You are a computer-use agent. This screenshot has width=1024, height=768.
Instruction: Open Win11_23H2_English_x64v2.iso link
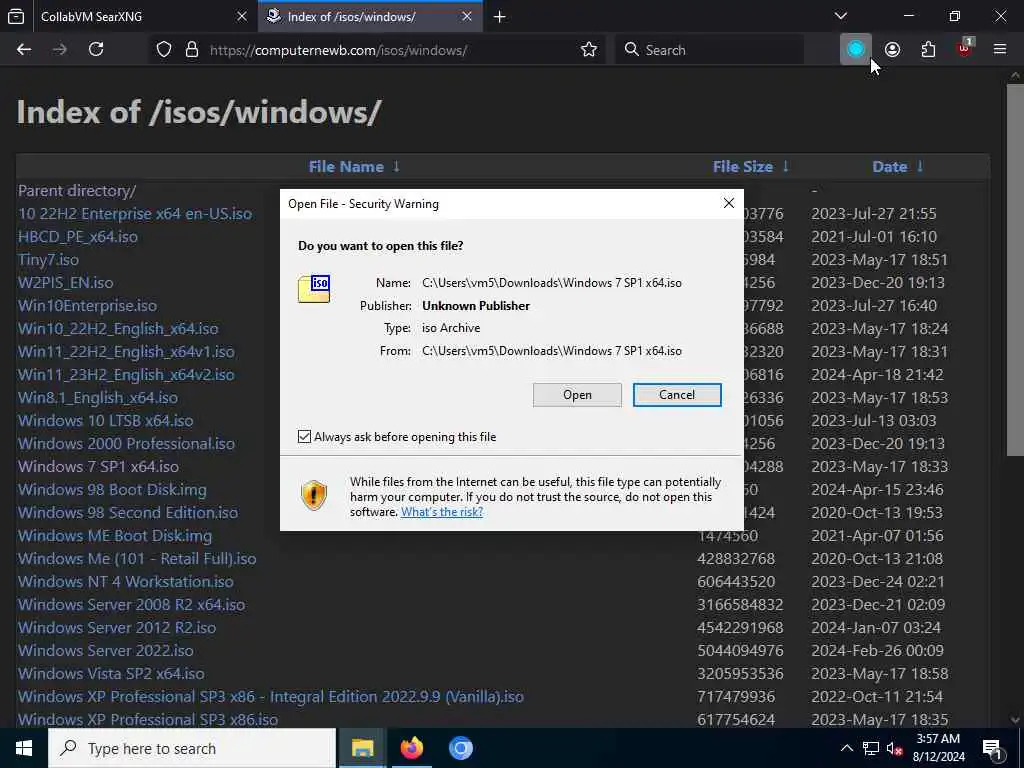click(126, 375)
